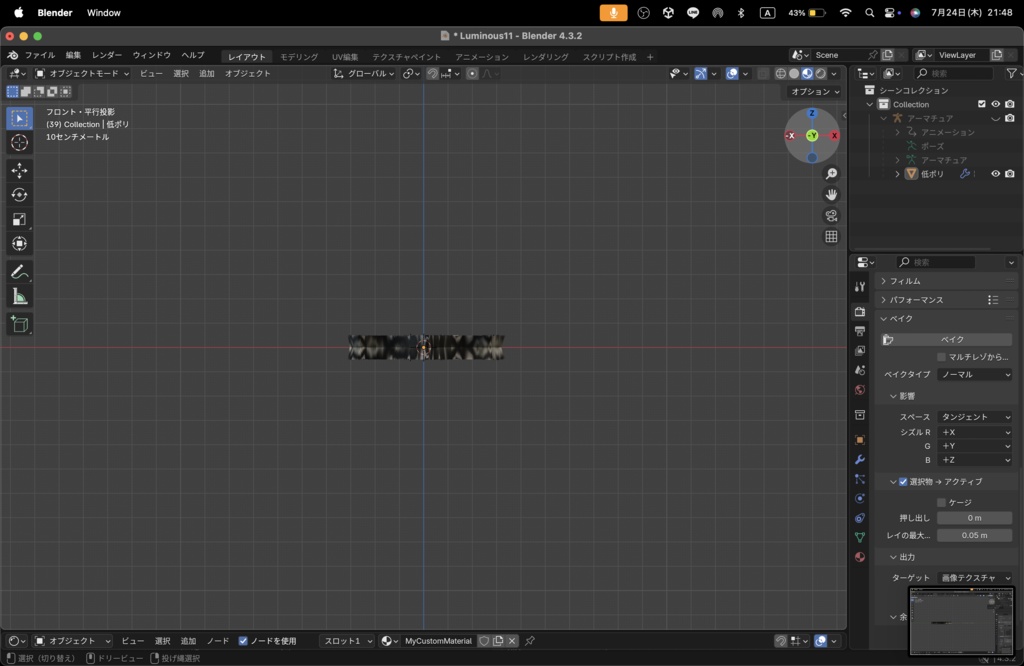Open the レンダー menu
This screenshot has height=666, width=1024.
(x=107, y=55)
